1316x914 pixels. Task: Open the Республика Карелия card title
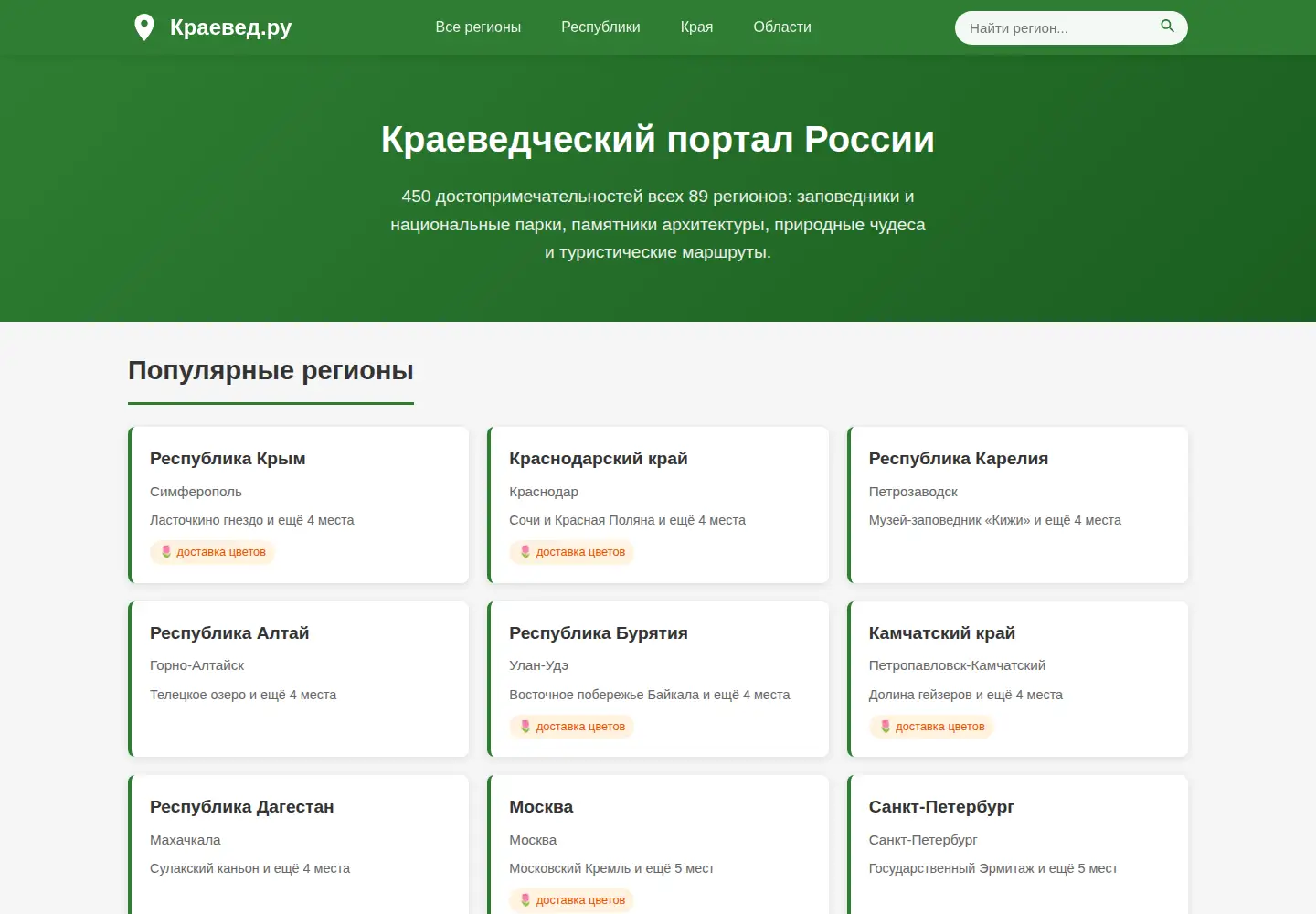click(x=959, y=459)
